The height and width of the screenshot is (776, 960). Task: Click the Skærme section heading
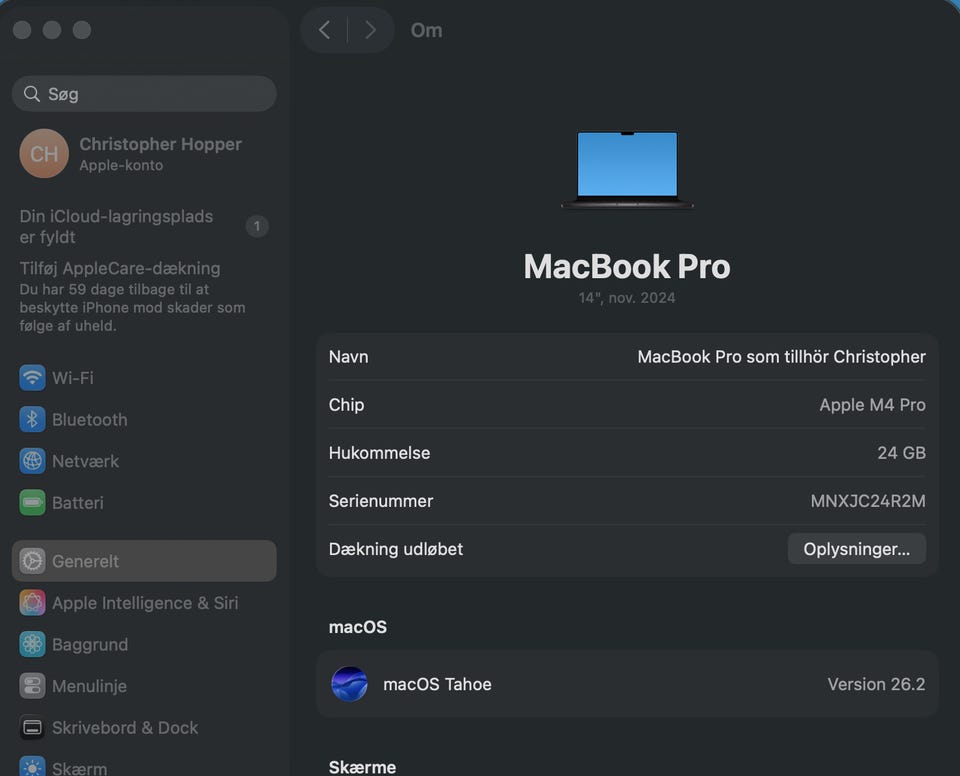click(x=362, y=767)
